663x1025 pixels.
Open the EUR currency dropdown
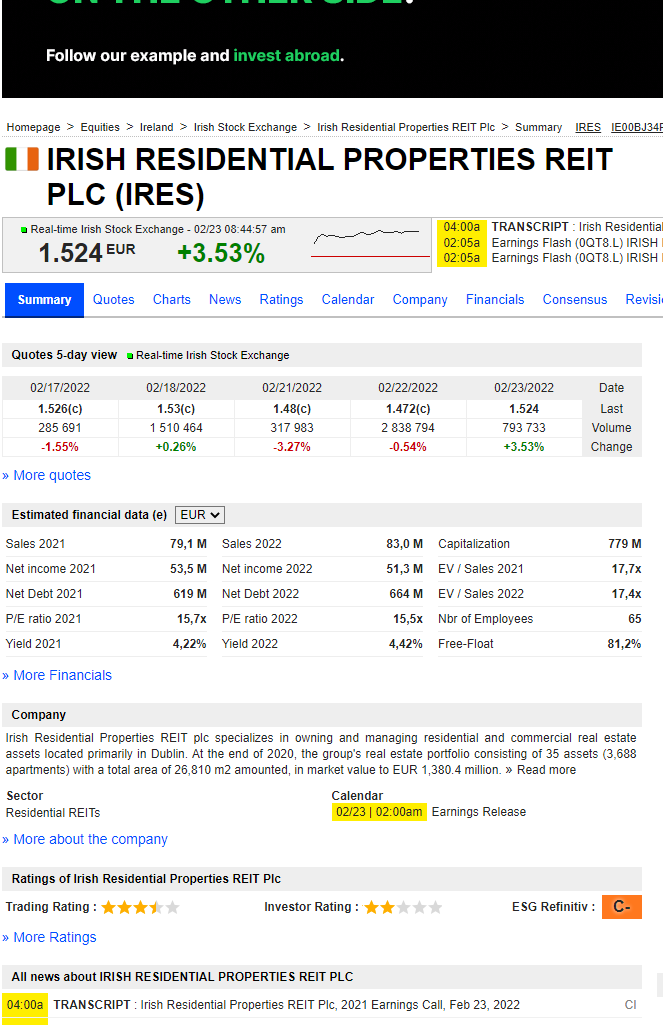[x=200, y=515]
